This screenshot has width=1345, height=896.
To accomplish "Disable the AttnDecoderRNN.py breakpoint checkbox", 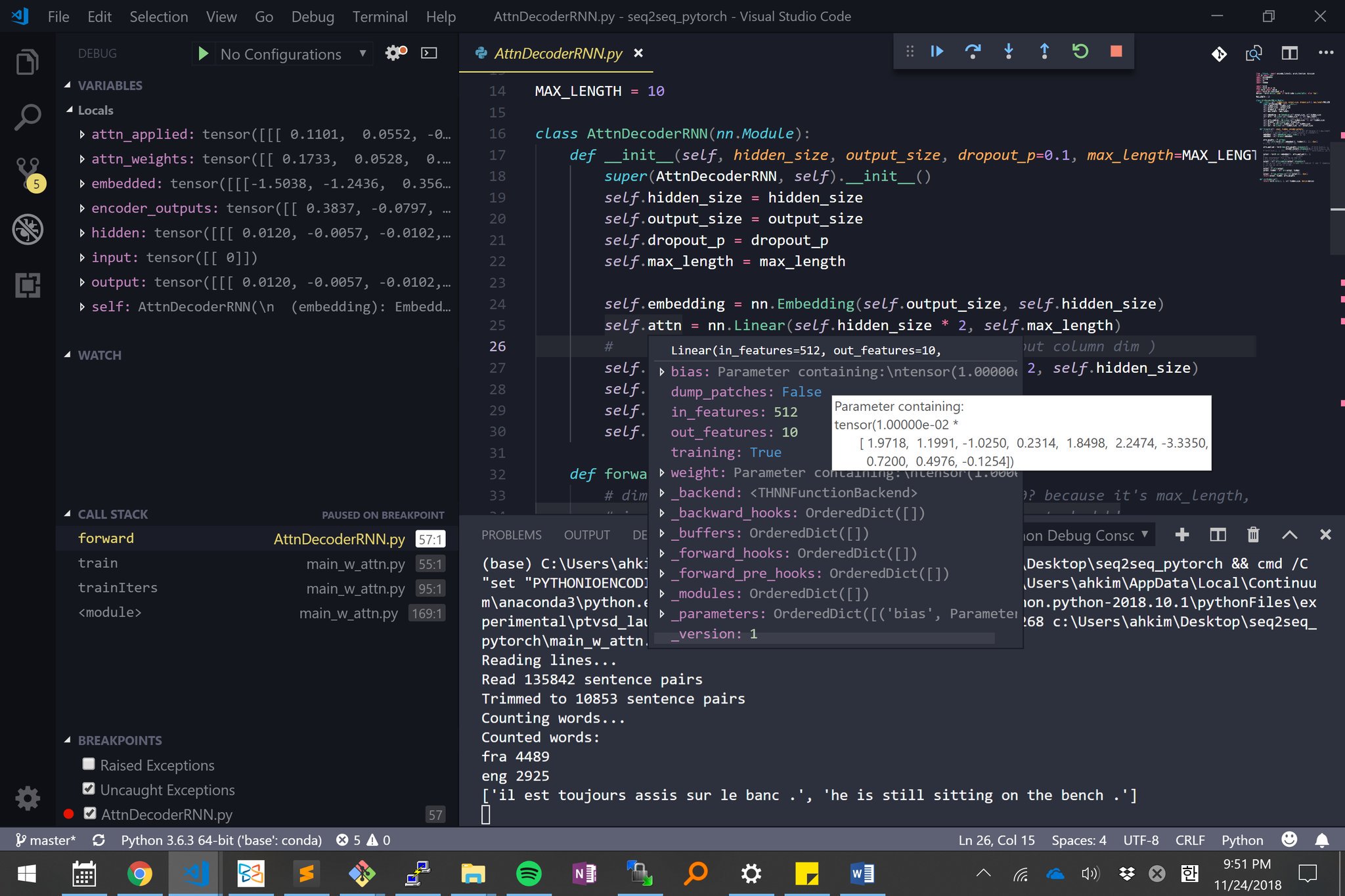I will pyautogui.click(x=90, y=813).
